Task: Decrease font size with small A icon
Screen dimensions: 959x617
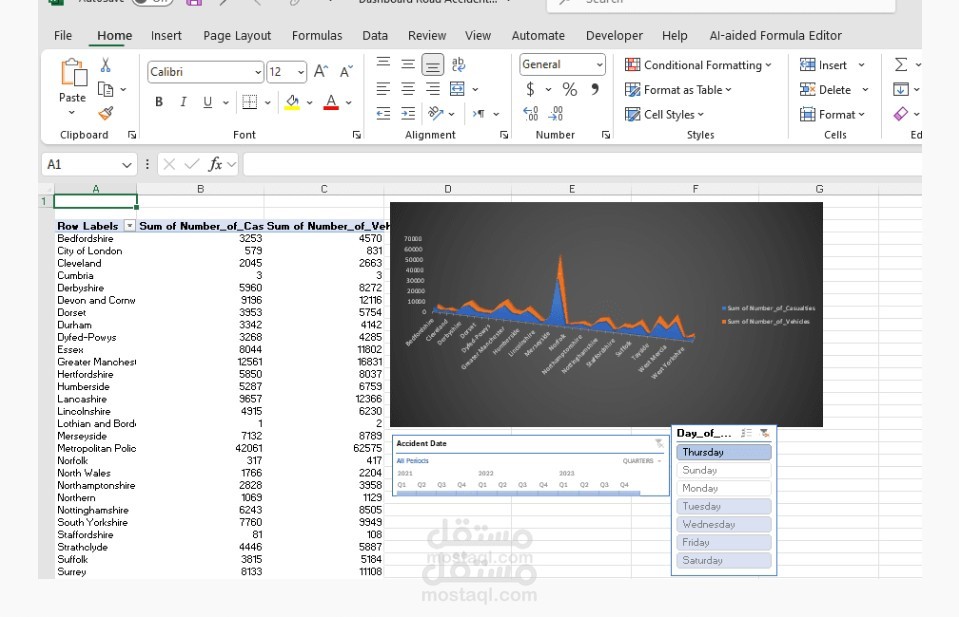Action: point(346,72)
